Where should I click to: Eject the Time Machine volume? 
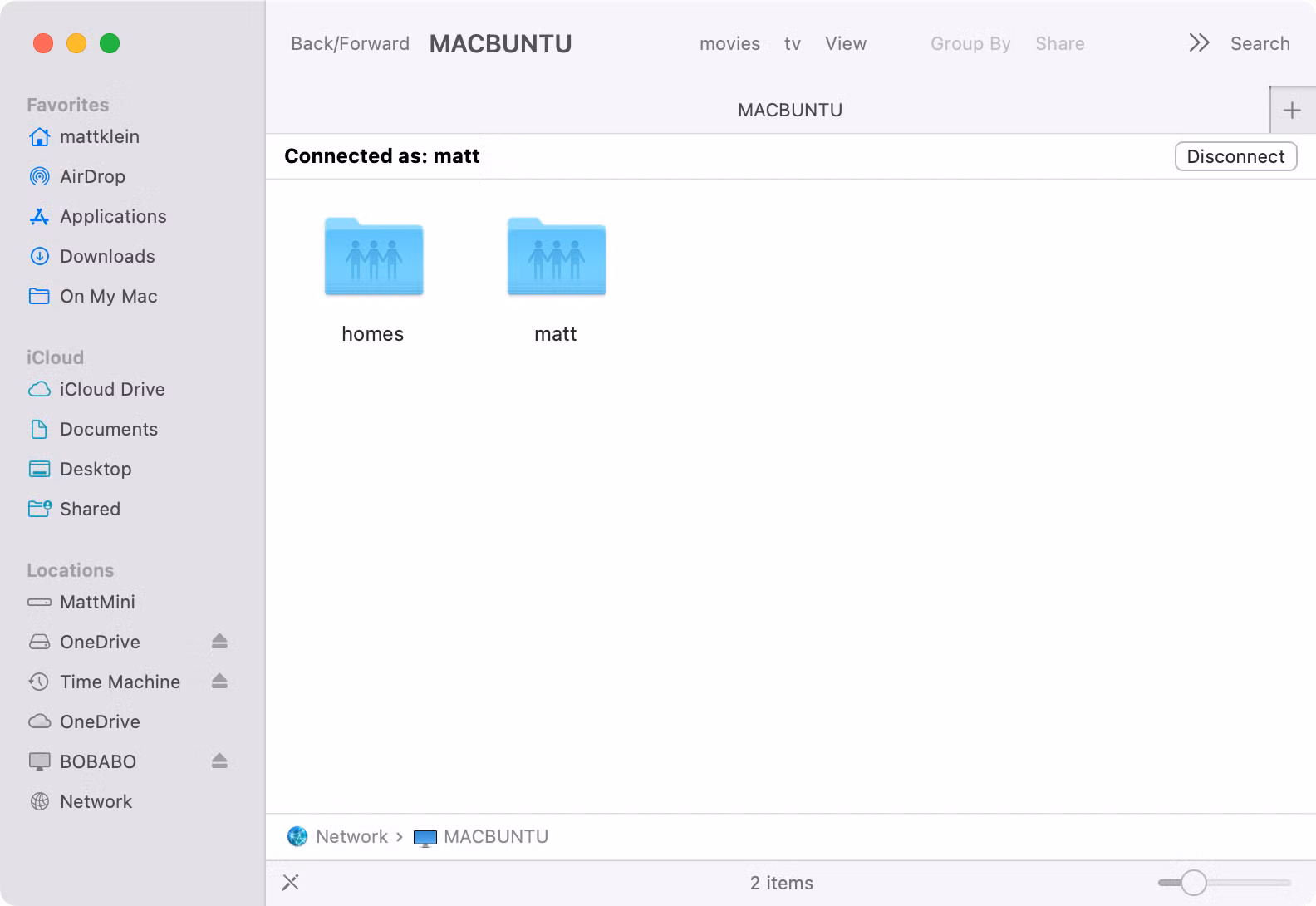(219, 681)
